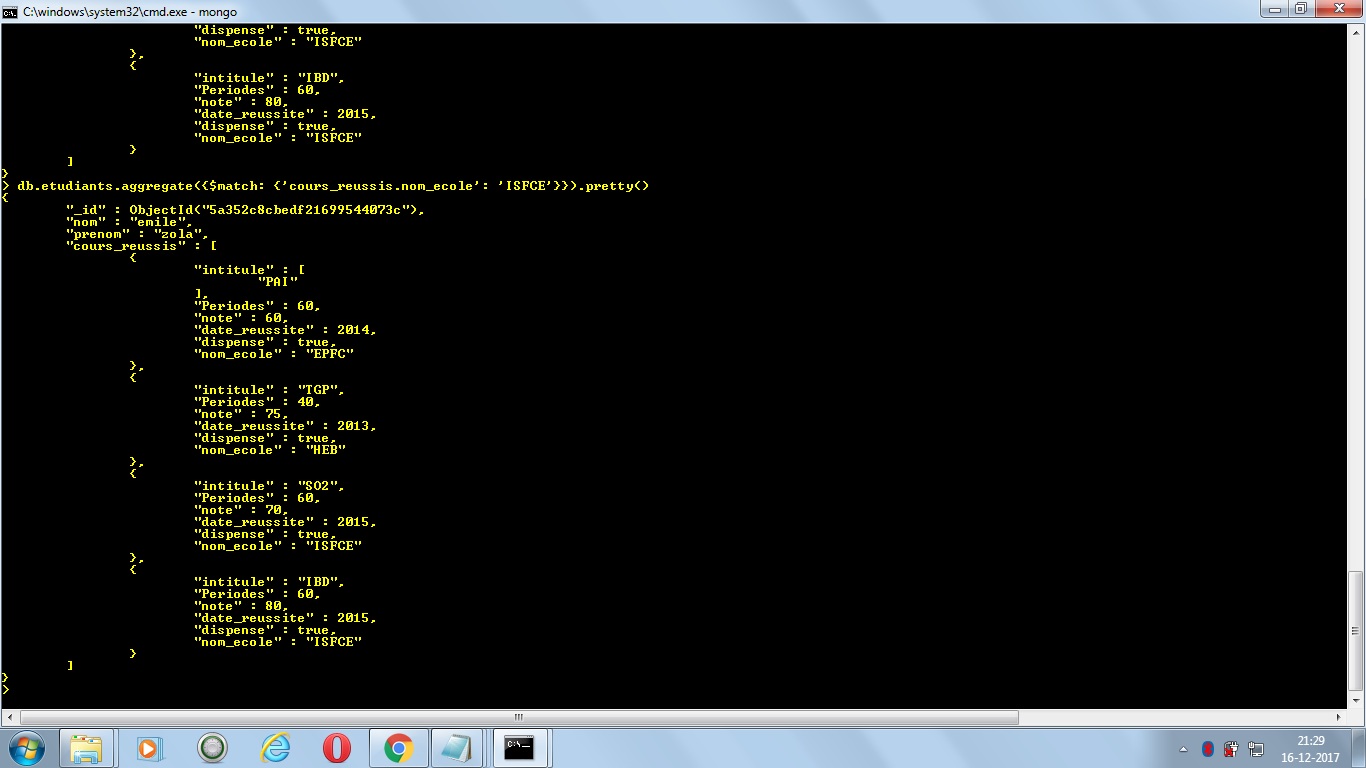Select the cmd.exe taskbar button
Image resolution: width=1366 pixels, height=768 pixels.
(x=521, y=748)
